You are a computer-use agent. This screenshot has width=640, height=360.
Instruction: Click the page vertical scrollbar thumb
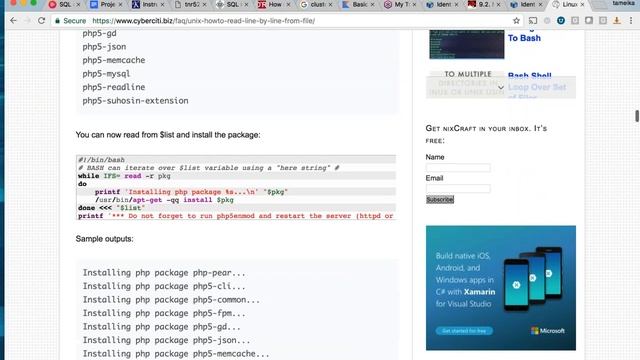click(x=637, y=116)
